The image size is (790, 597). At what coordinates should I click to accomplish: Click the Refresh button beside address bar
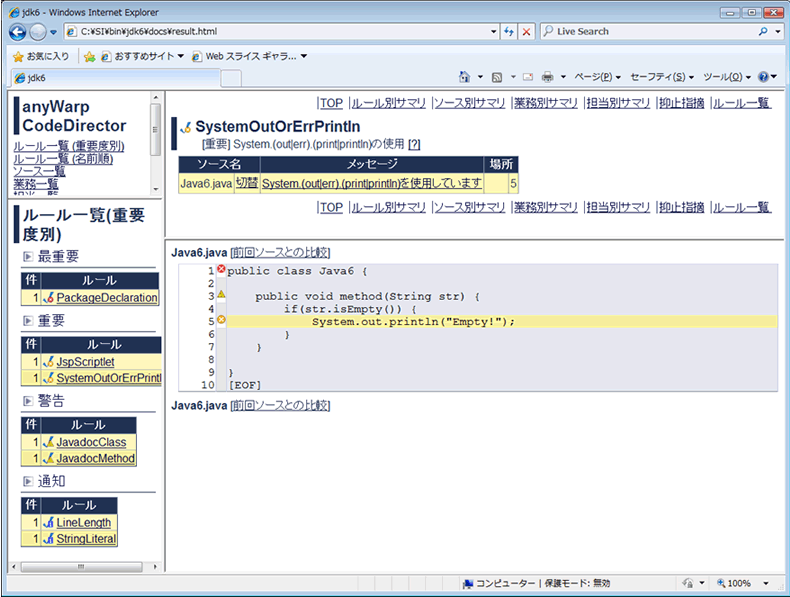point(509,31)
